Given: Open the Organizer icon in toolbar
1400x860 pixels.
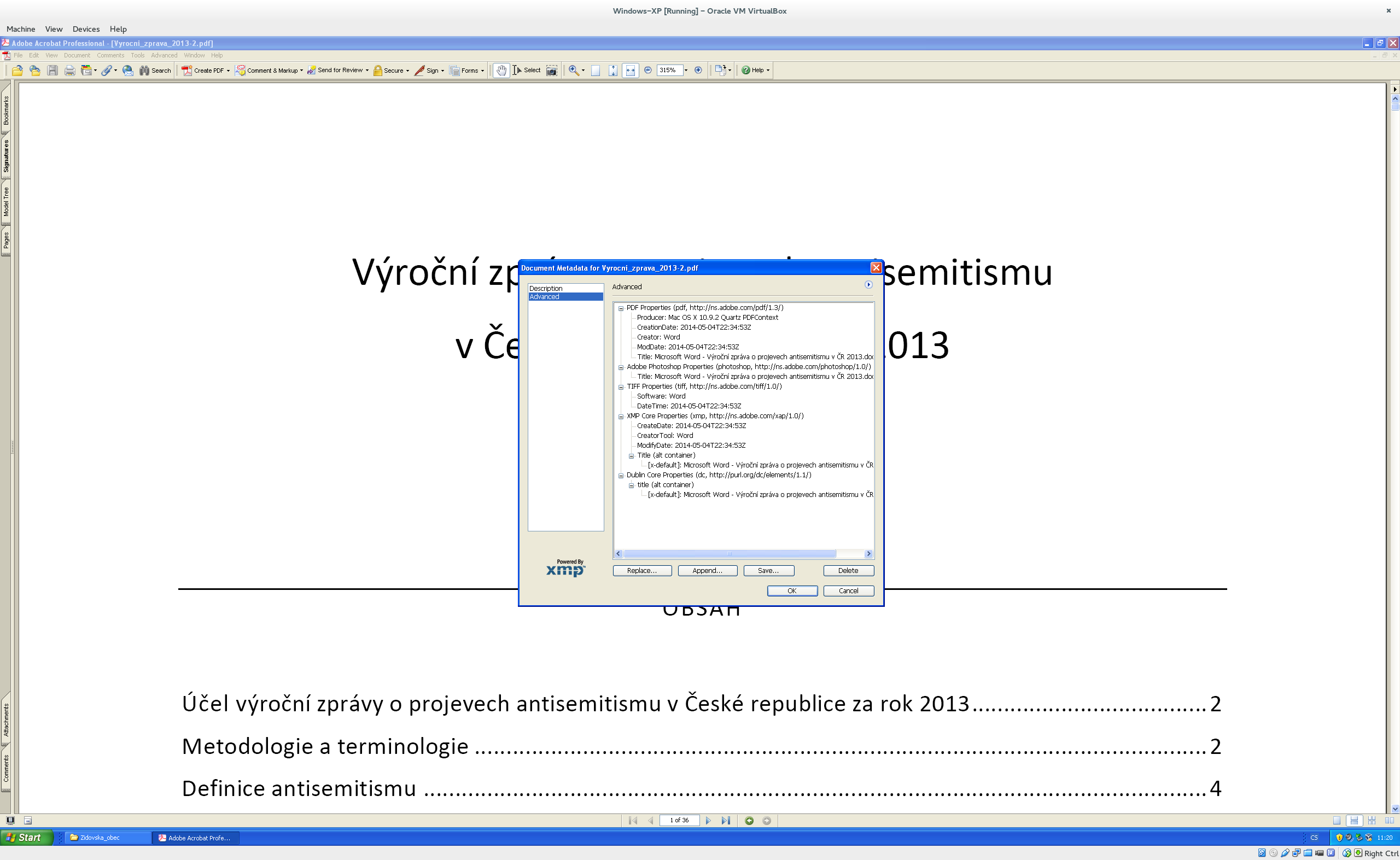Looking at the screenshot, I should tap(87, 71).
